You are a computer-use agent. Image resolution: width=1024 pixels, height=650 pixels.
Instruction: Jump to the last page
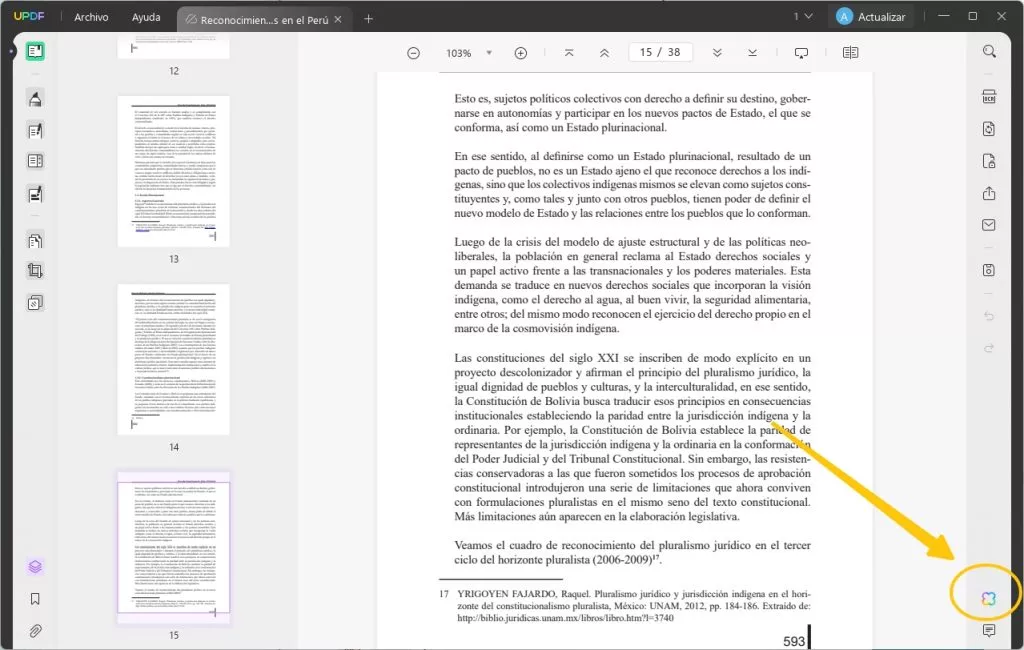point(752,53)
